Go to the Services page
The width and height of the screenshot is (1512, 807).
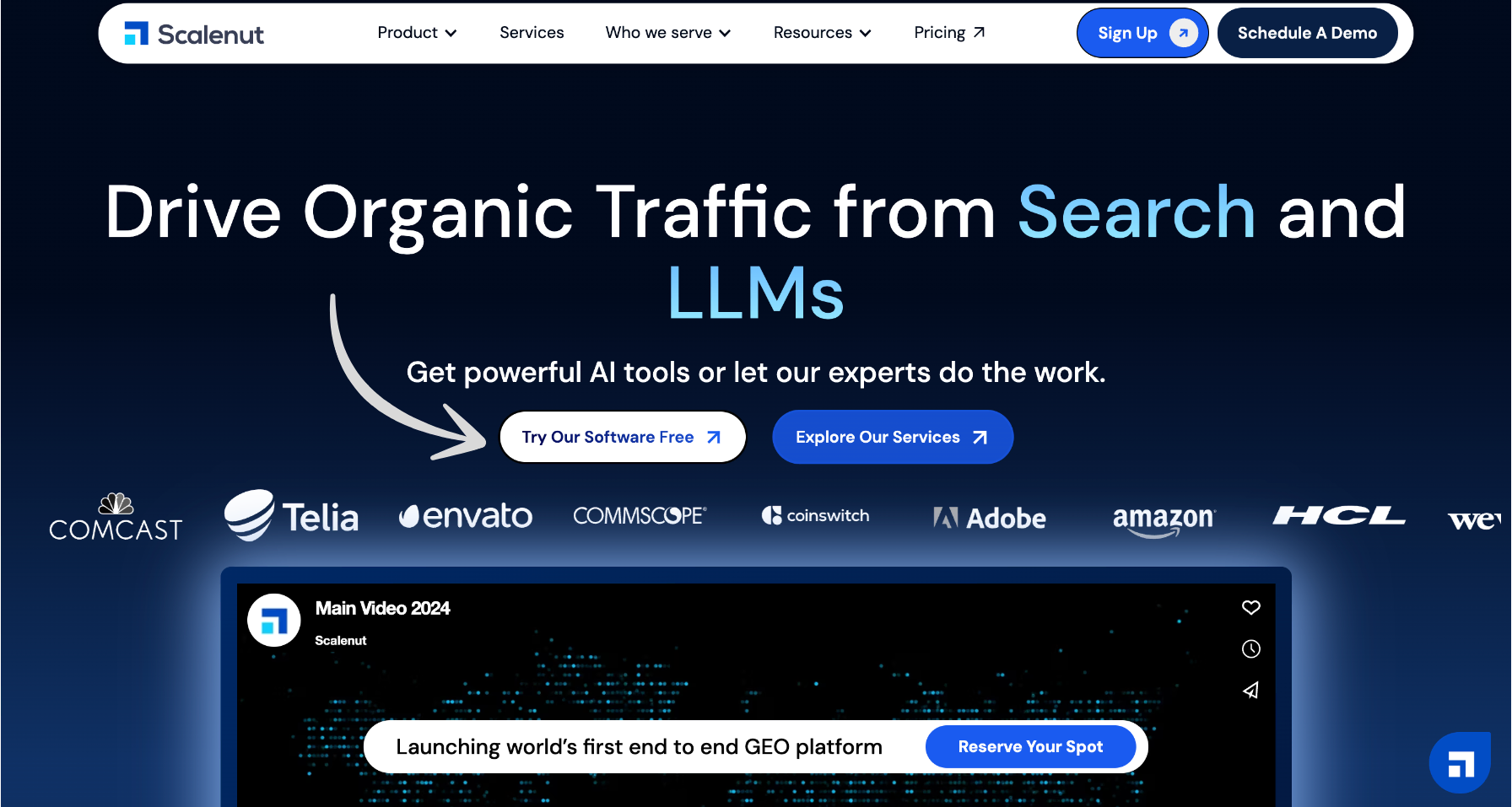(532, 33)
